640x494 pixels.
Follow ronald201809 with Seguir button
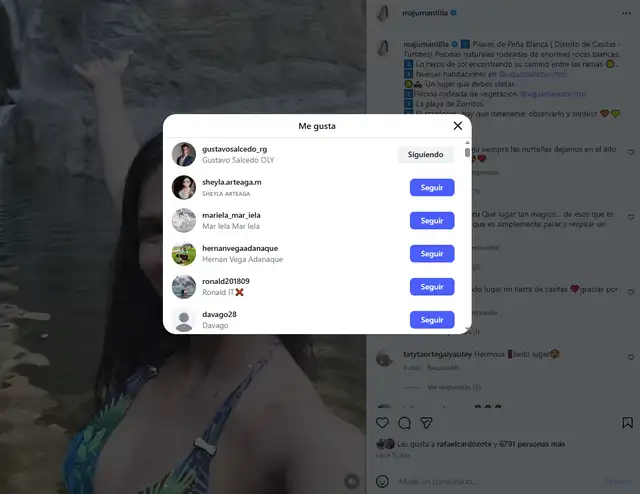pos(432,287)
